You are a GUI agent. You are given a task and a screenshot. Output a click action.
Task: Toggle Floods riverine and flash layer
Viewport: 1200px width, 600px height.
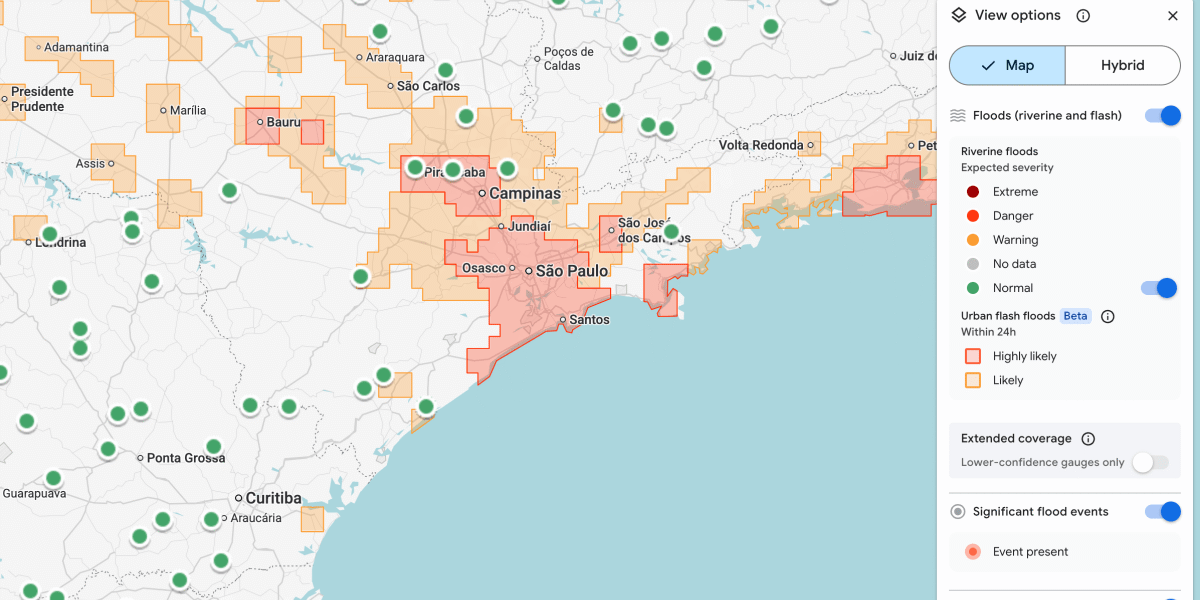click(1162, 115)
